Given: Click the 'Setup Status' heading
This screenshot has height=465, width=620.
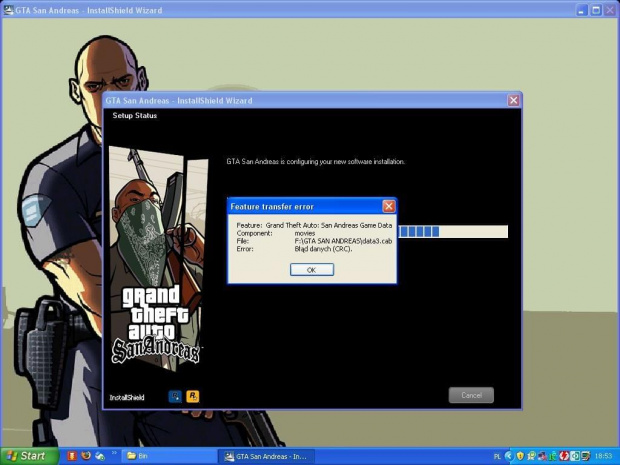Looking at the screenshot, I should click(x=134, y=115).
